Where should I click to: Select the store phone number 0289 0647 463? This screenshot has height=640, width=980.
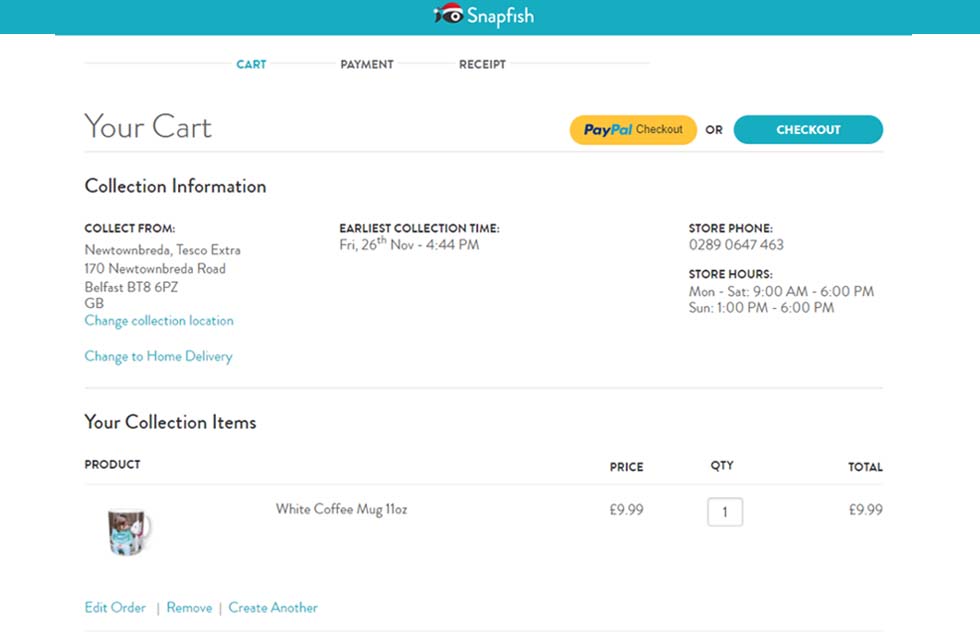(736, 244)
